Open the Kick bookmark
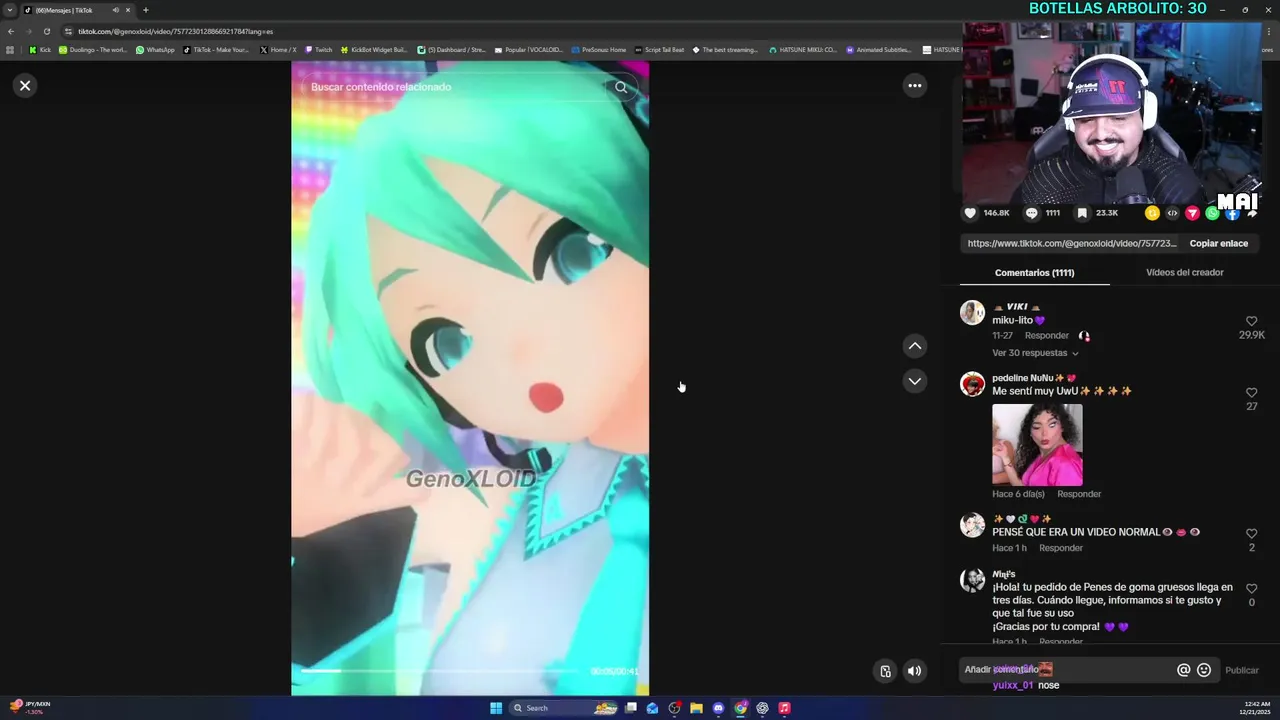Viewport: 1280px width, 720px height. pos(40,49)
